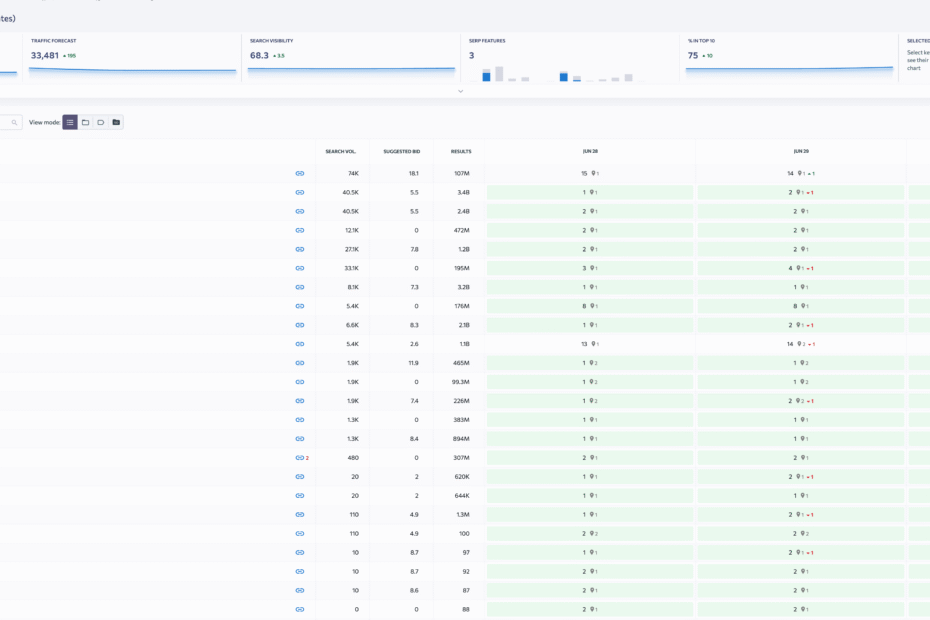This screenshot has width=930, height=620.
Task: Enable the second view mode toggle
Action: (85, 122)
